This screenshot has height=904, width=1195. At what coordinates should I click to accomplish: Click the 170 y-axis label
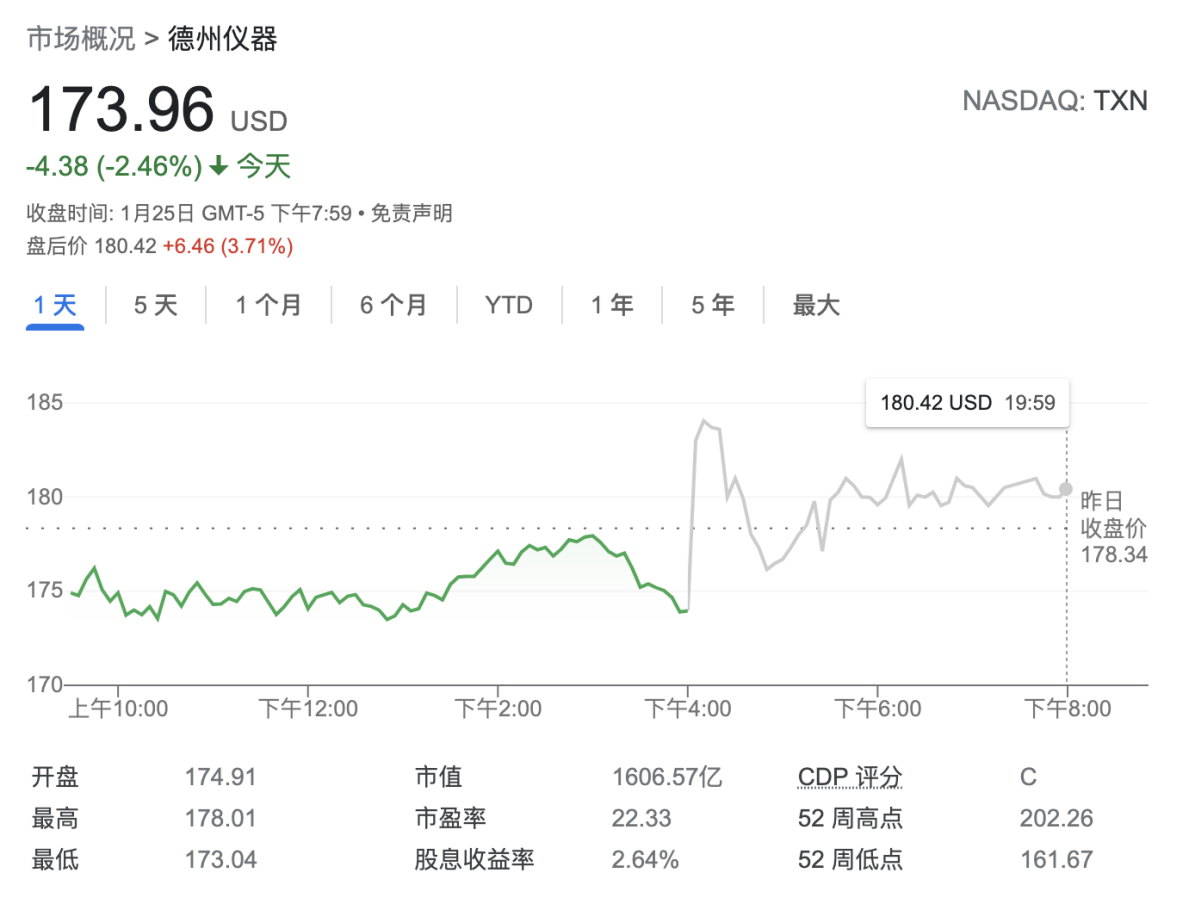tap(45, 684)
